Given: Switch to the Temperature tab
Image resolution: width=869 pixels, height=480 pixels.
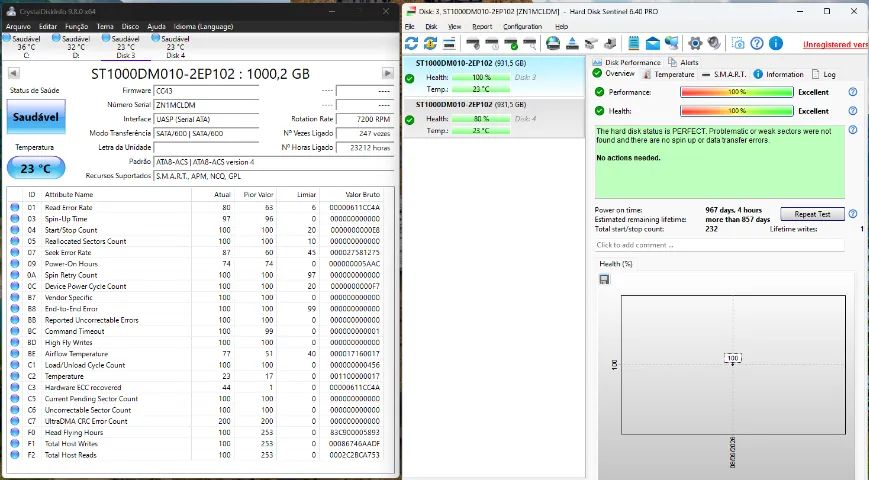Looking at the screenshot, I should [668, 74].
